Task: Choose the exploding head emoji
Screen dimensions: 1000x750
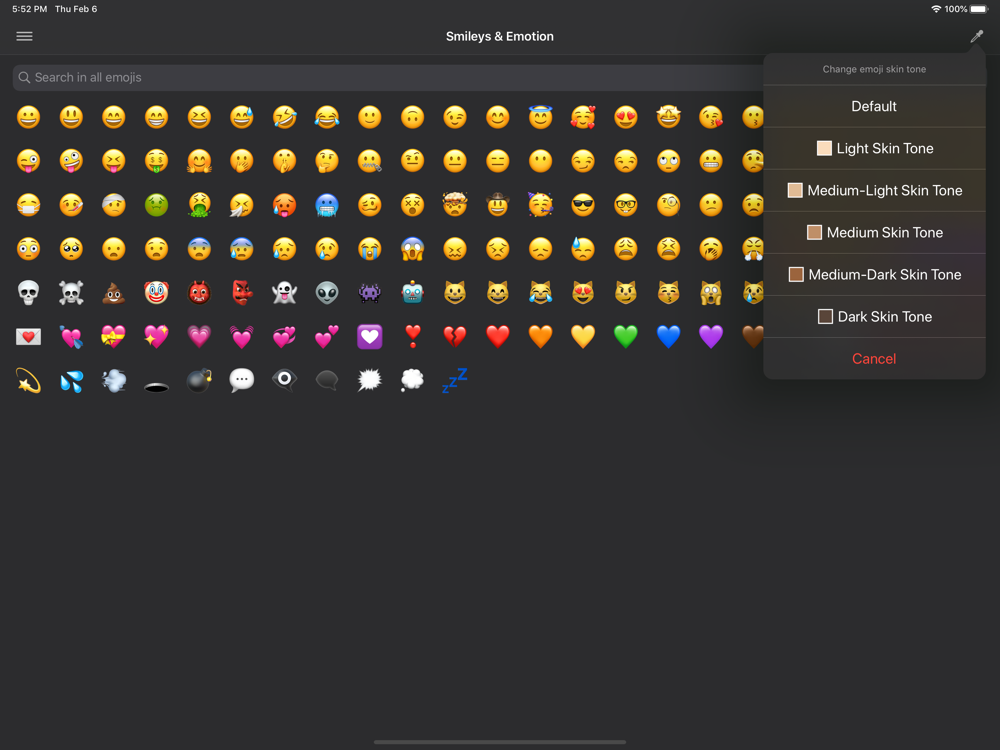Action: coord(455,205)
